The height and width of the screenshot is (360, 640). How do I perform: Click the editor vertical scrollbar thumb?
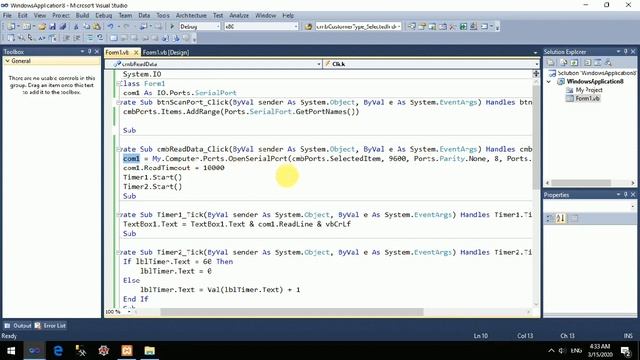click(x=536, y=137)
